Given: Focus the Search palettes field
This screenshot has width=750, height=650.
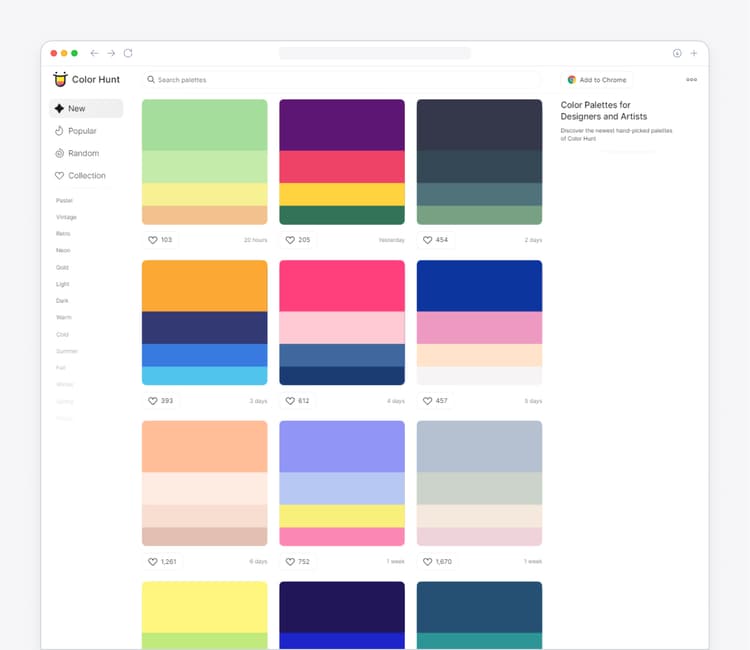Looking at the screenshot, I should pos(341,79).
